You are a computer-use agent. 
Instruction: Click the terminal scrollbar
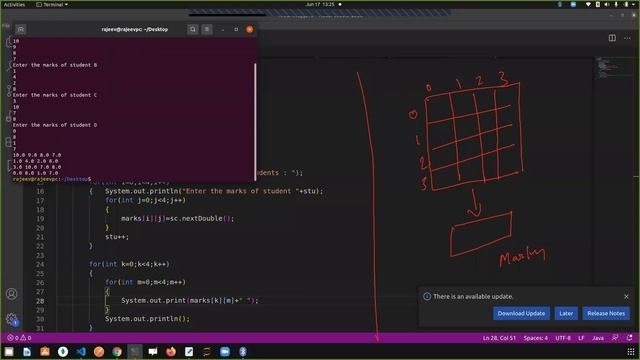(x=256, y=122)
